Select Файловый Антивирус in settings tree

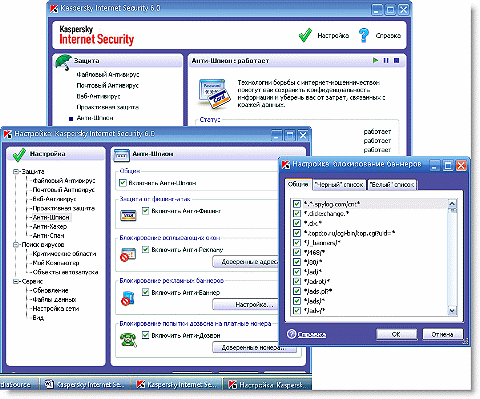pyautogui.click(x=64, y=181)
